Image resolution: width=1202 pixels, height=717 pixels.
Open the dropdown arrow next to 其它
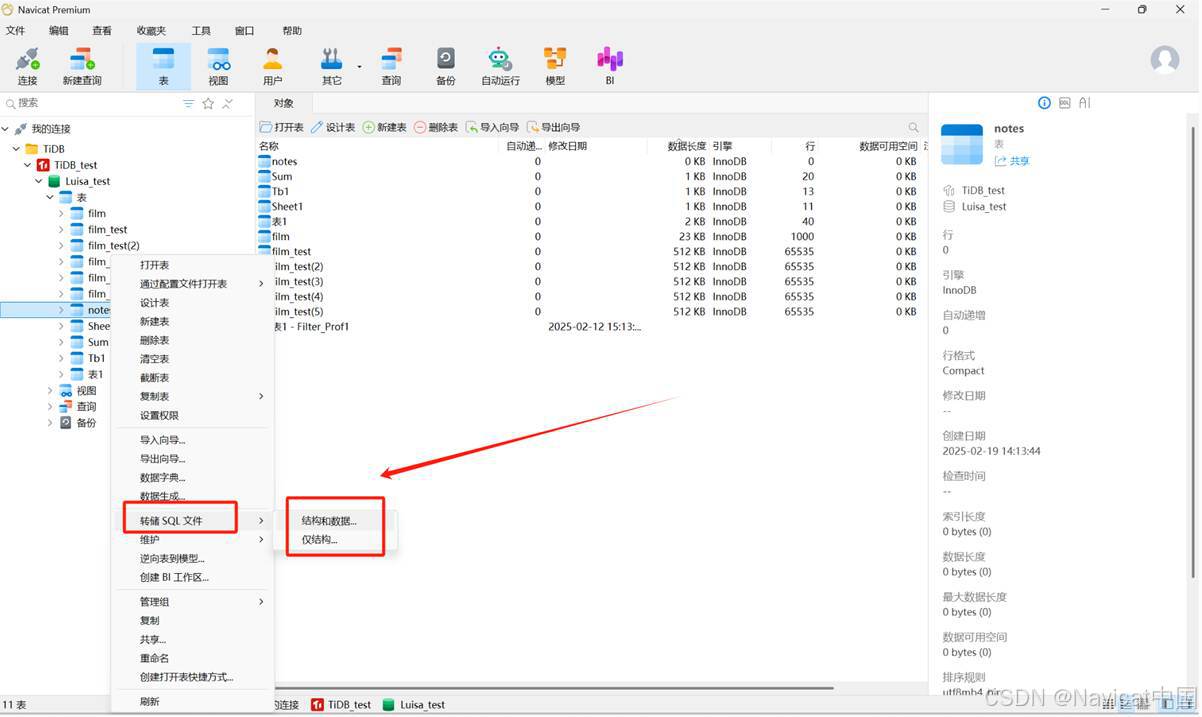tap(359, 67)
